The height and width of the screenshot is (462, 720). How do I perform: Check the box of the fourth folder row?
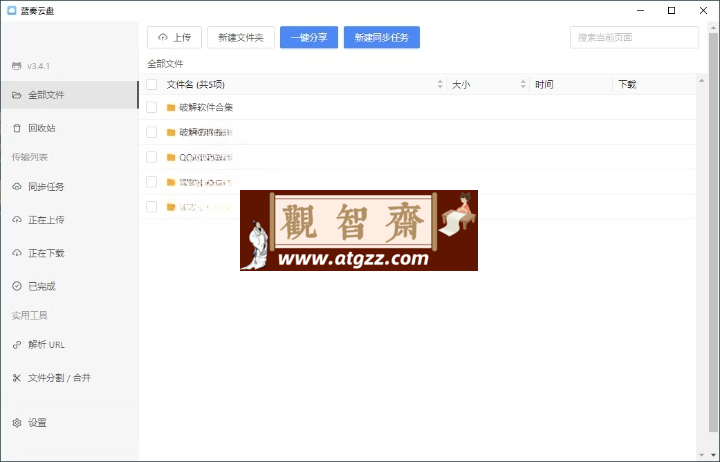pos(152,182)
